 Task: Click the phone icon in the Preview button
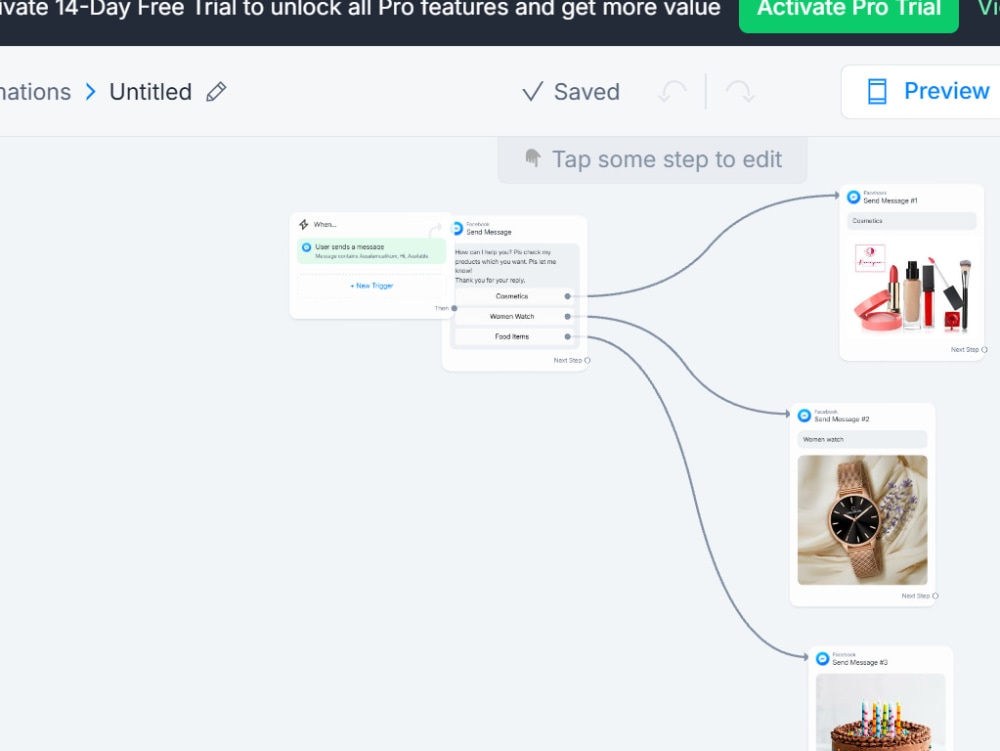(x=877, y=91)
